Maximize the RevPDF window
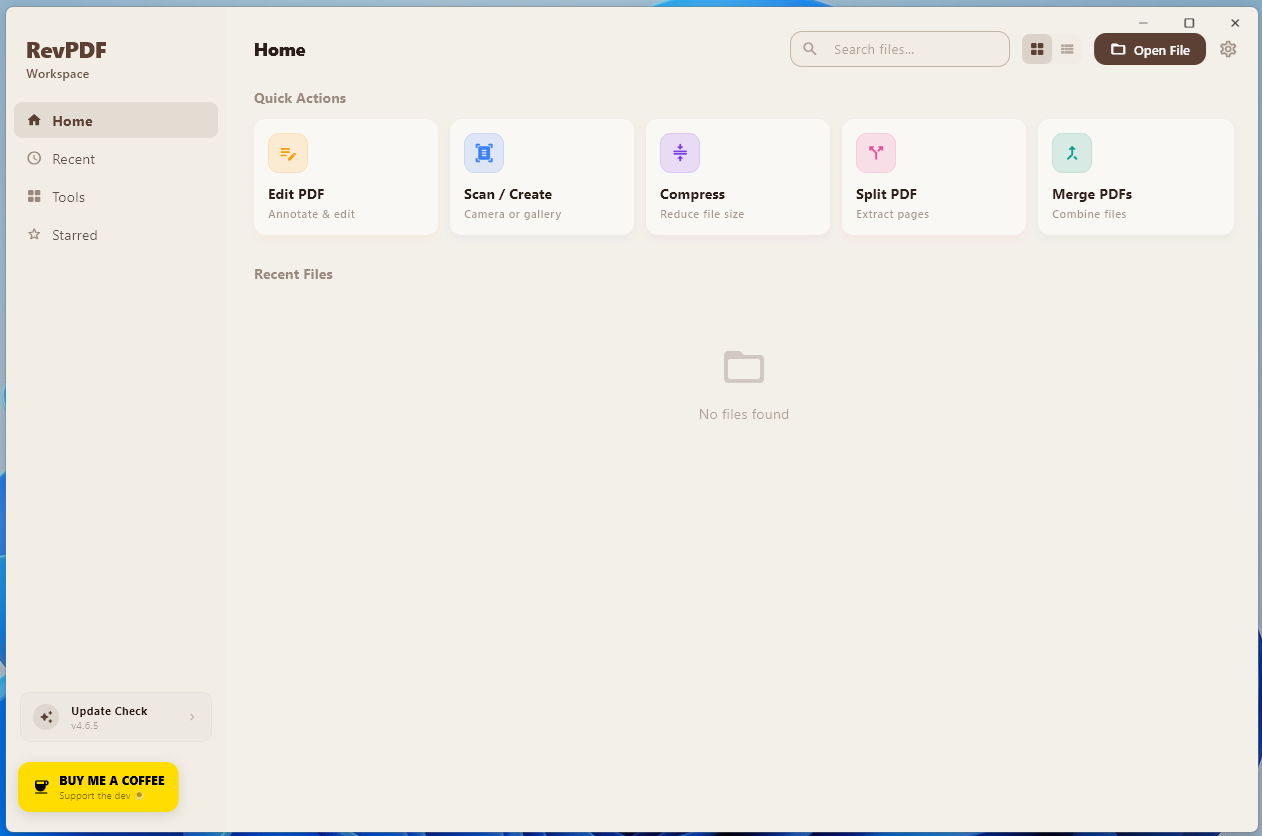Screen dimensions: 1262x836 pos(1189,23)
